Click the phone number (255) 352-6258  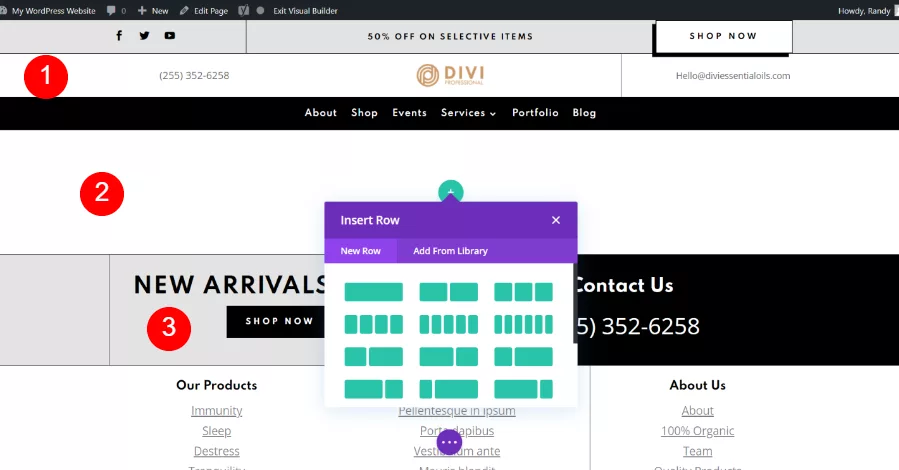point(194,76)
